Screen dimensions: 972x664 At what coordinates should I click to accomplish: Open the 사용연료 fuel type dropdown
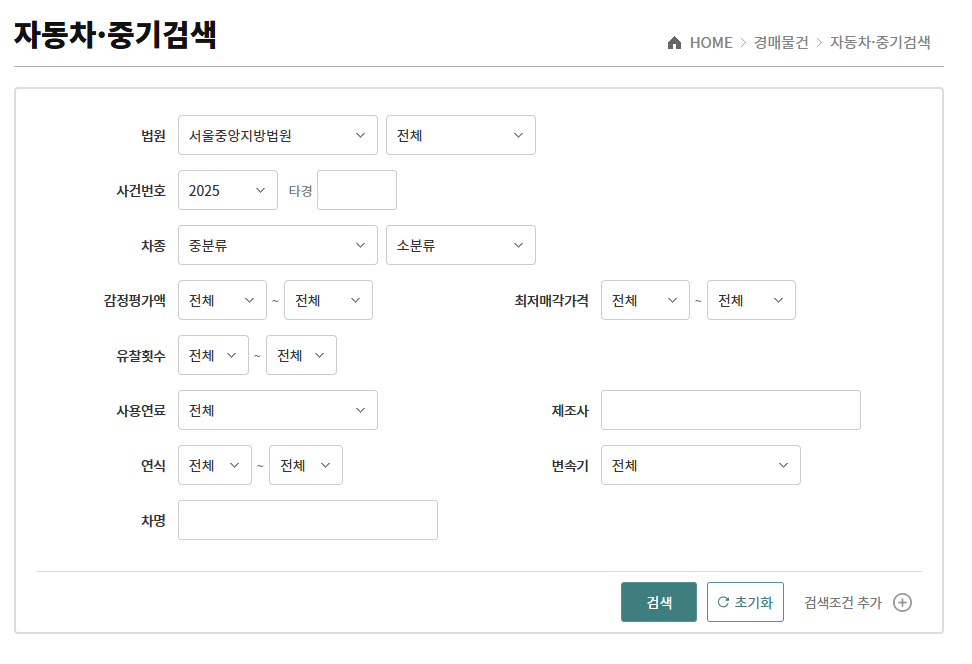tap(278, 410)
